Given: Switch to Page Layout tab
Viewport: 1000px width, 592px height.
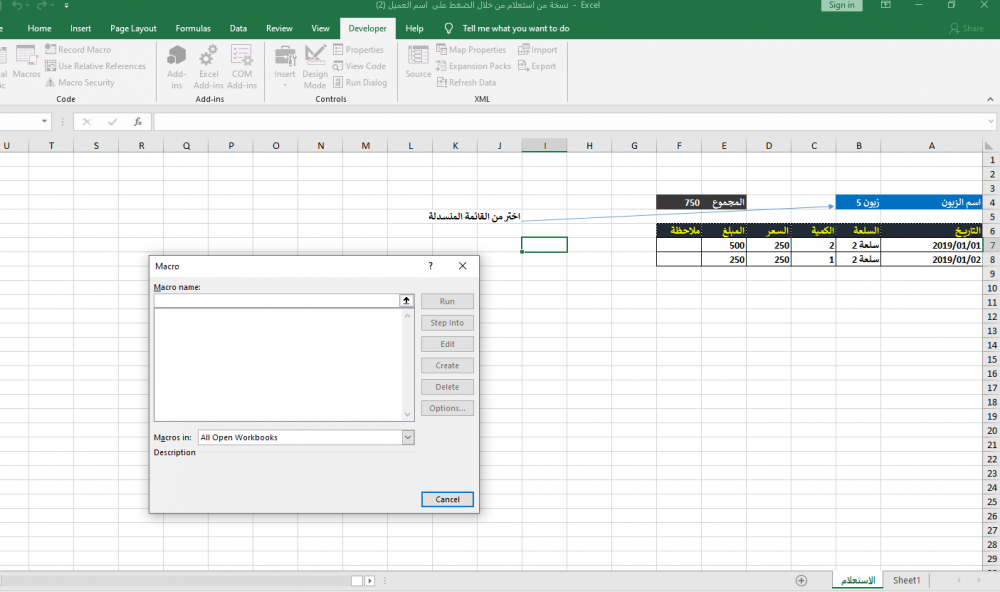Looking at the screenshot, I should click(x=133, y=28).
